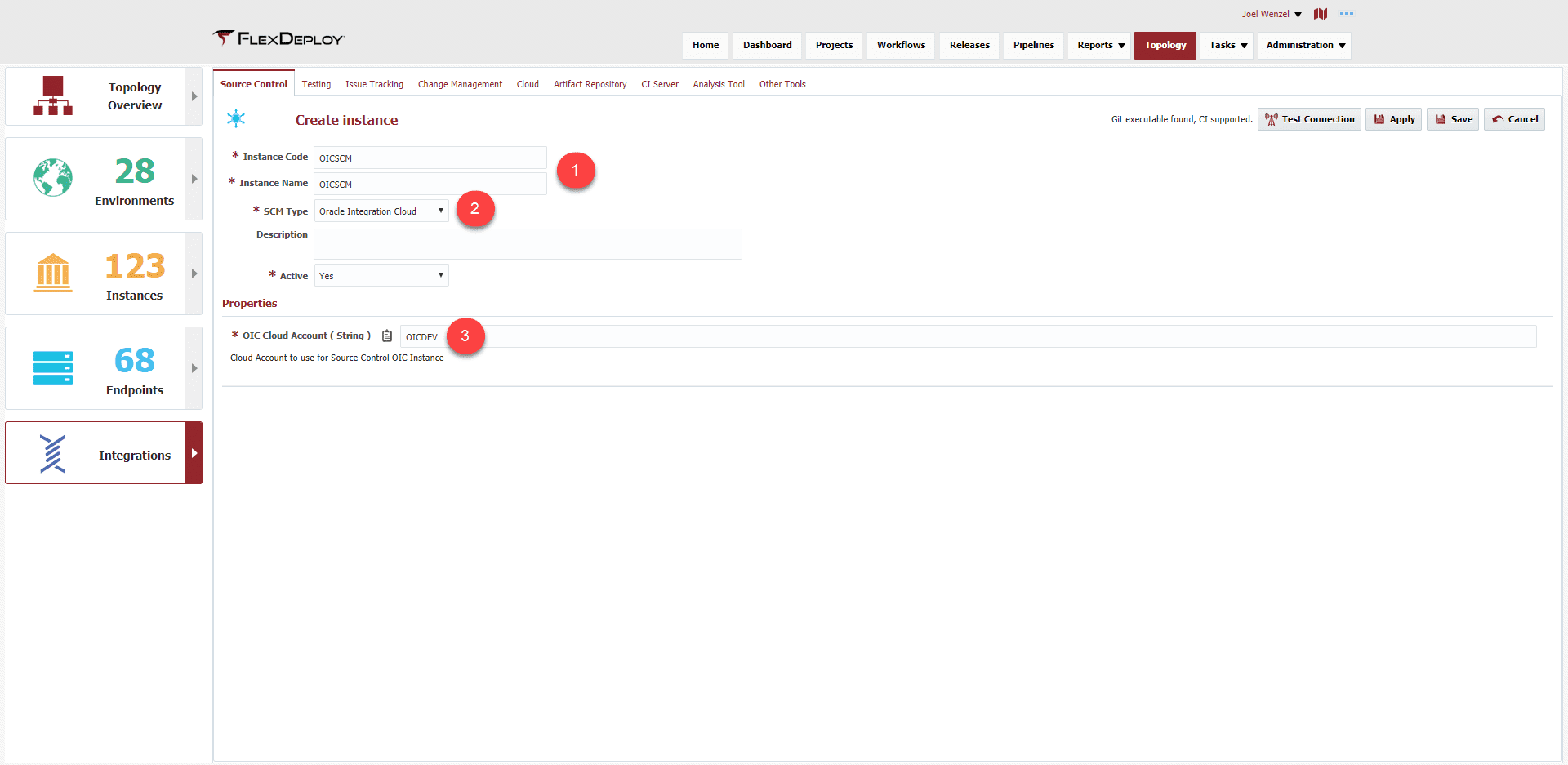Select the Source Control tab
Image resolution: width=1568 pixels, height=765 pixels.
pos(254,84)
